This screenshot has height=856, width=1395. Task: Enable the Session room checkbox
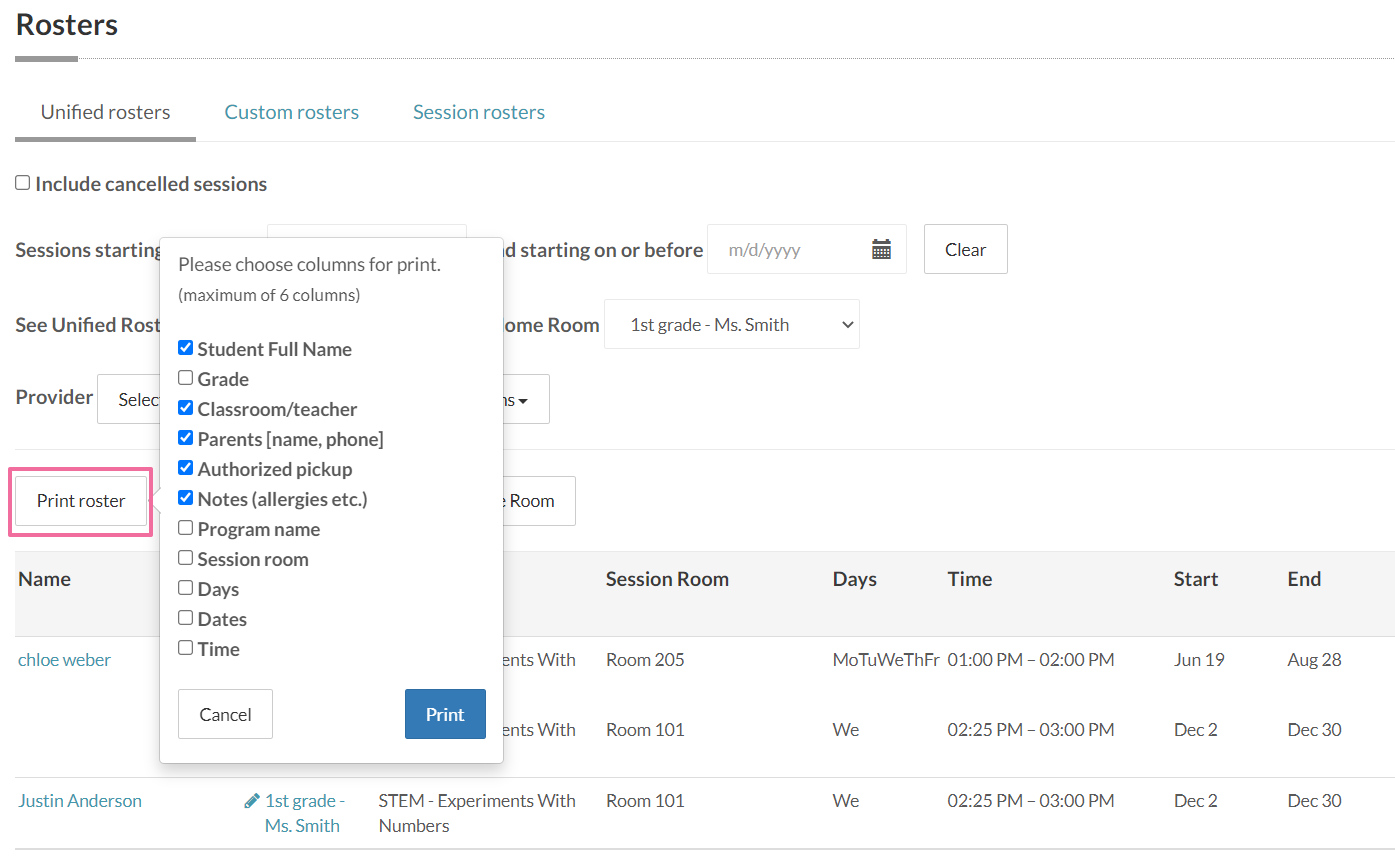[185, 558]
